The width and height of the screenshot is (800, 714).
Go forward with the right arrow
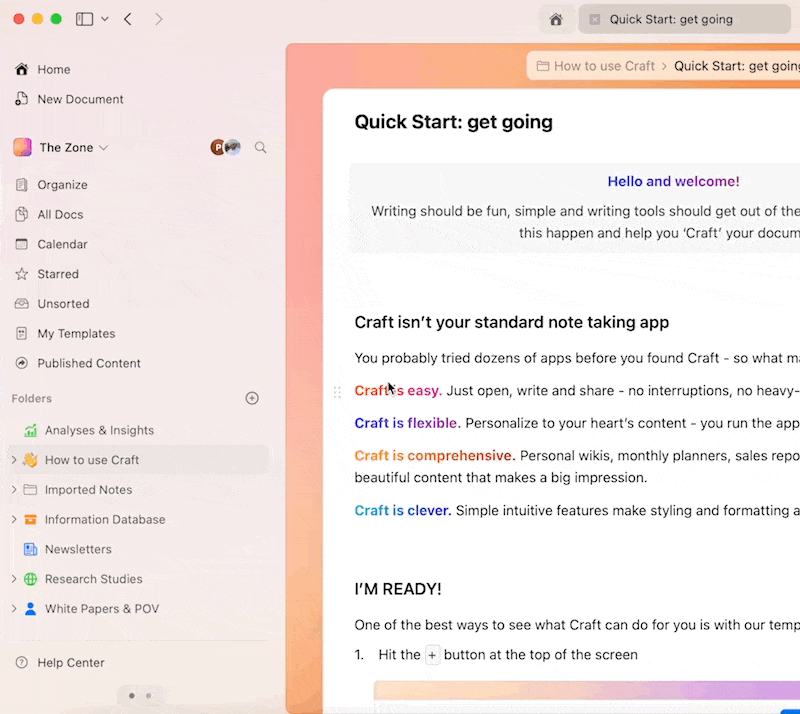(x=159, y=19)
